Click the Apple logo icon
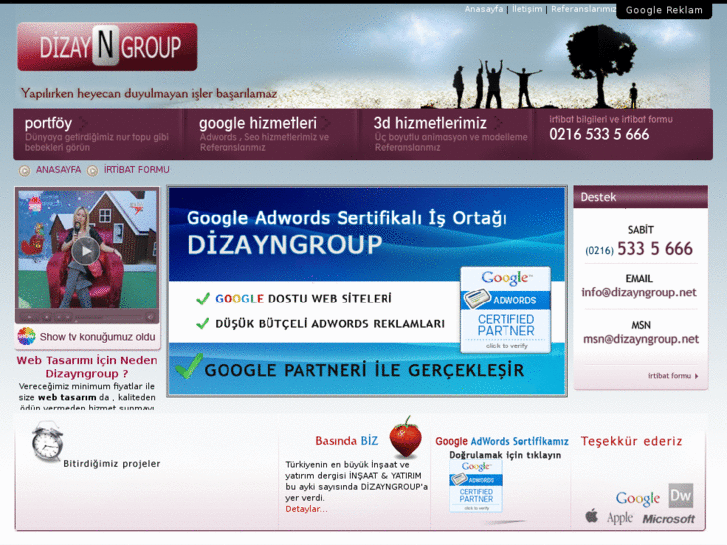This screenshot has height=545, width=727. pos(592,515)
